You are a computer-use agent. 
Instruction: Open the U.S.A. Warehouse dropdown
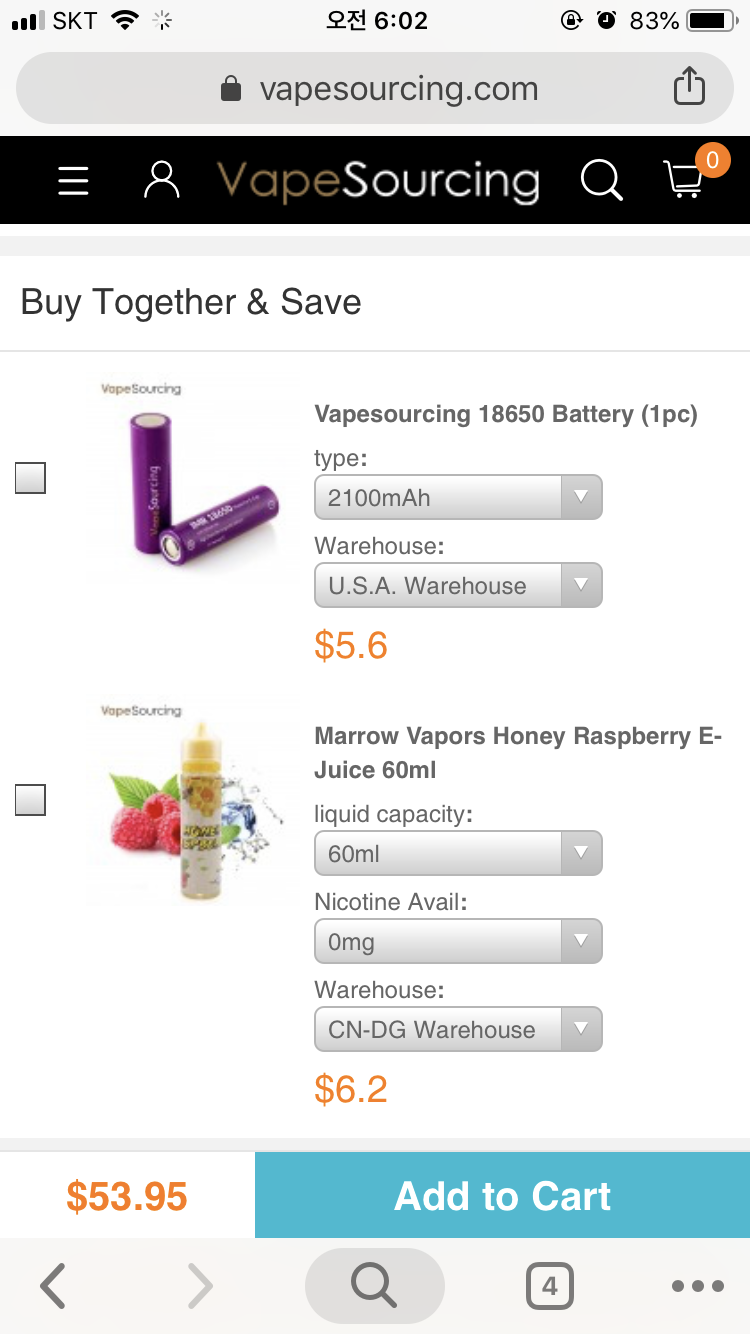[458, 585]
